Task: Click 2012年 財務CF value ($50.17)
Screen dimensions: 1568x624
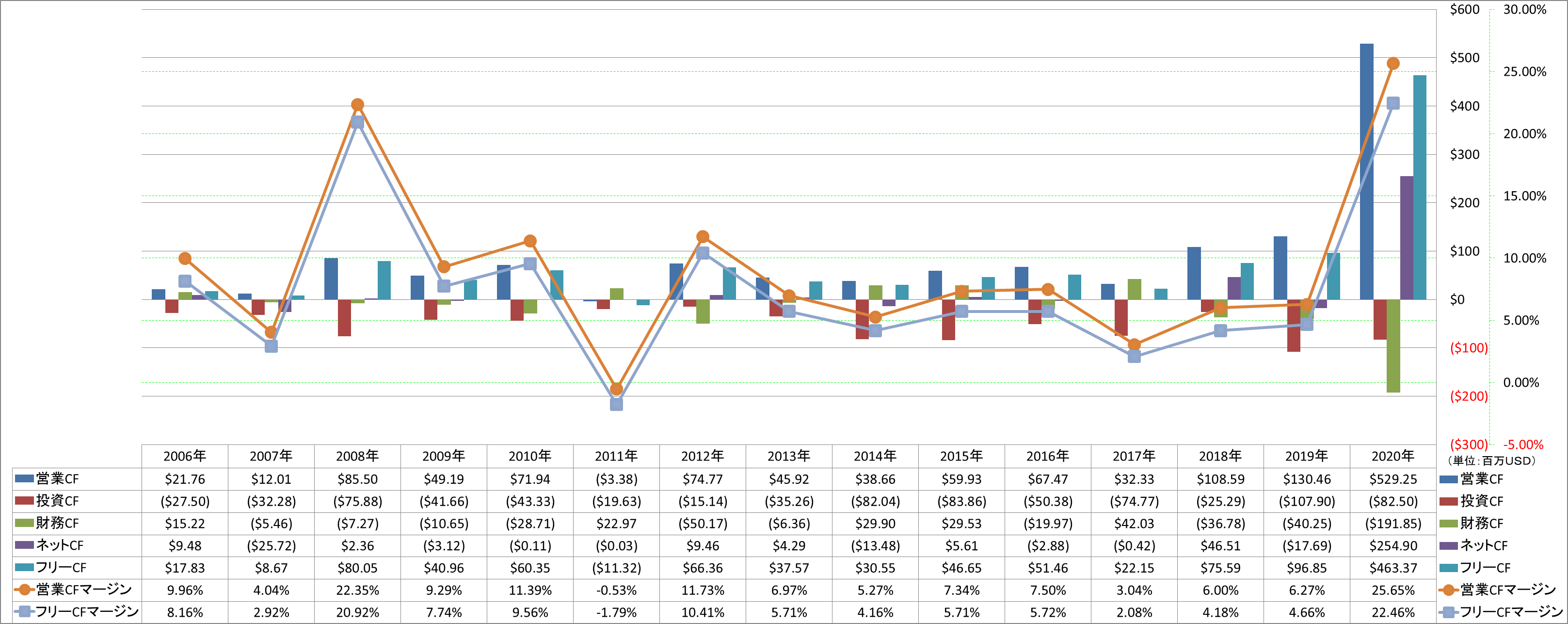Action: pos(703,524)
